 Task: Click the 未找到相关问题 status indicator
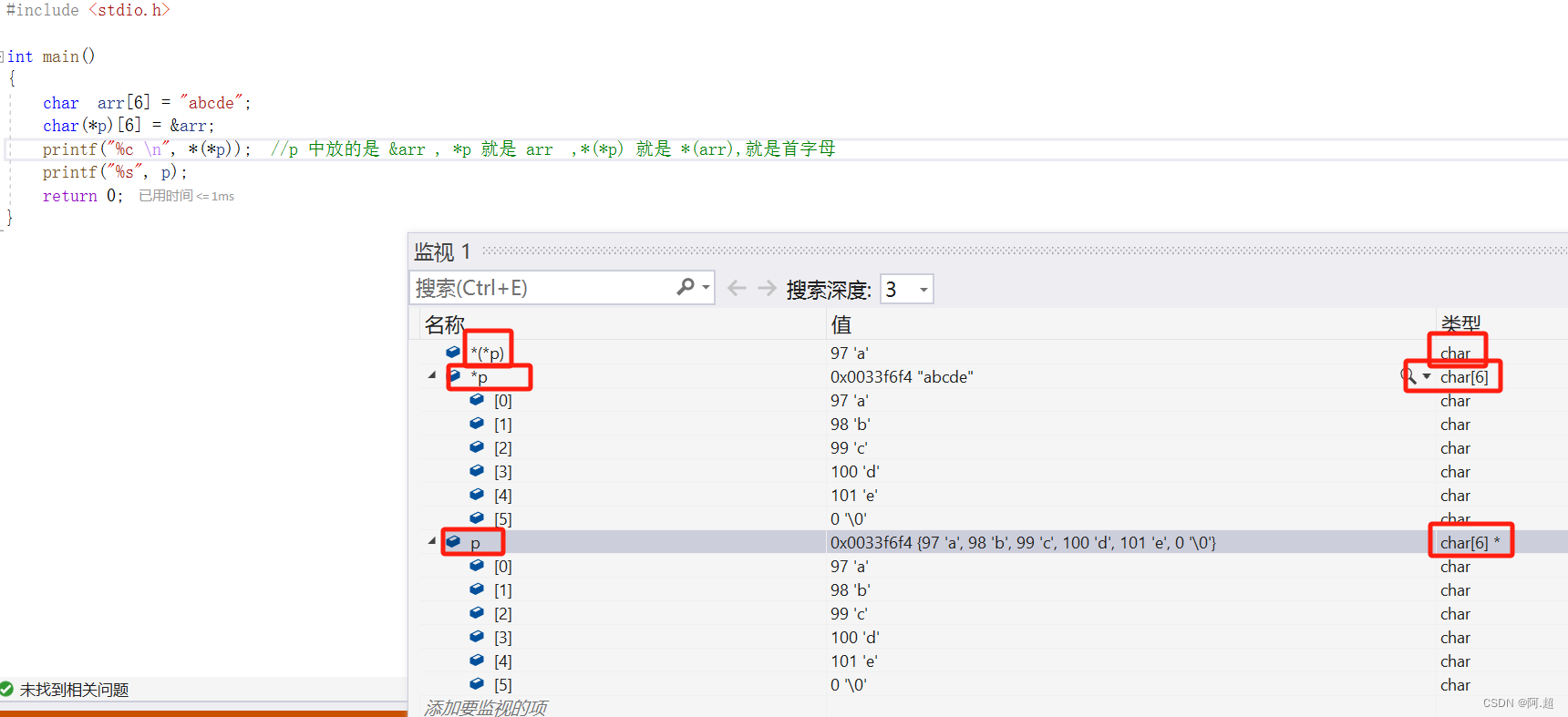coord(74,690)
